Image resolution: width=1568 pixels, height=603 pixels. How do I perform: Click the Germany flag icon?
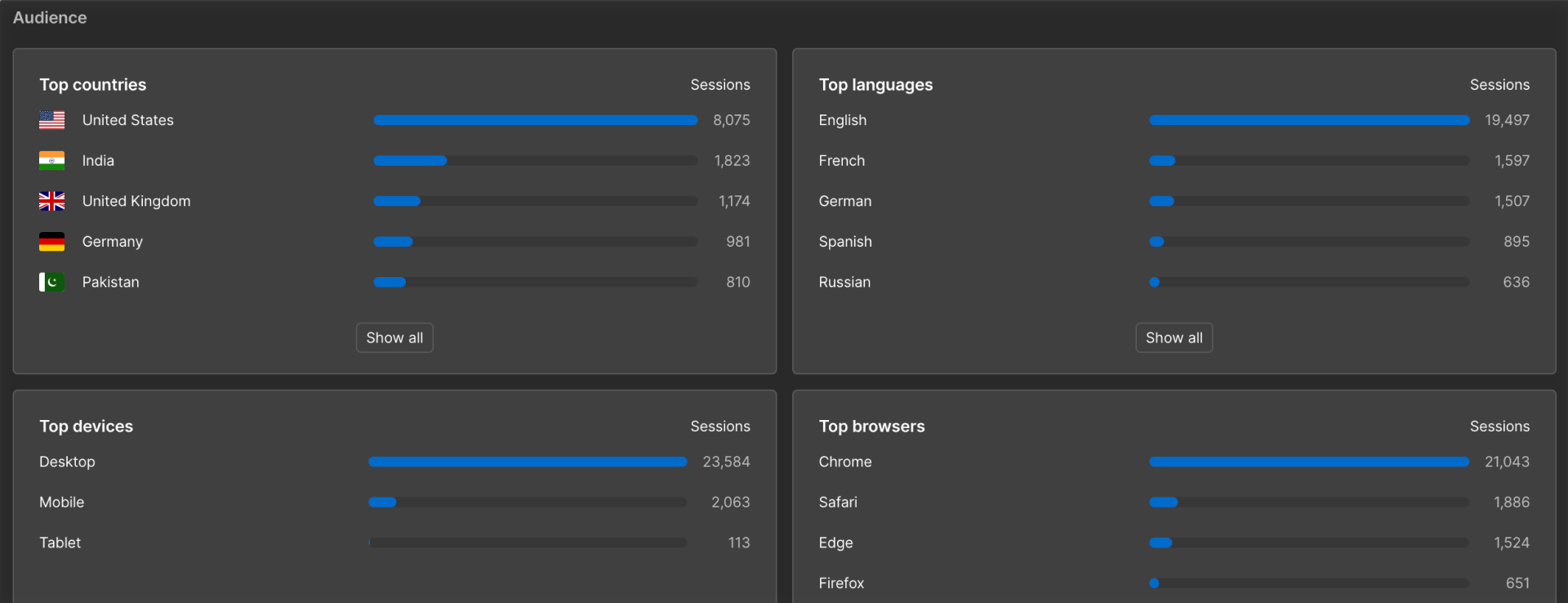(51, 242)
